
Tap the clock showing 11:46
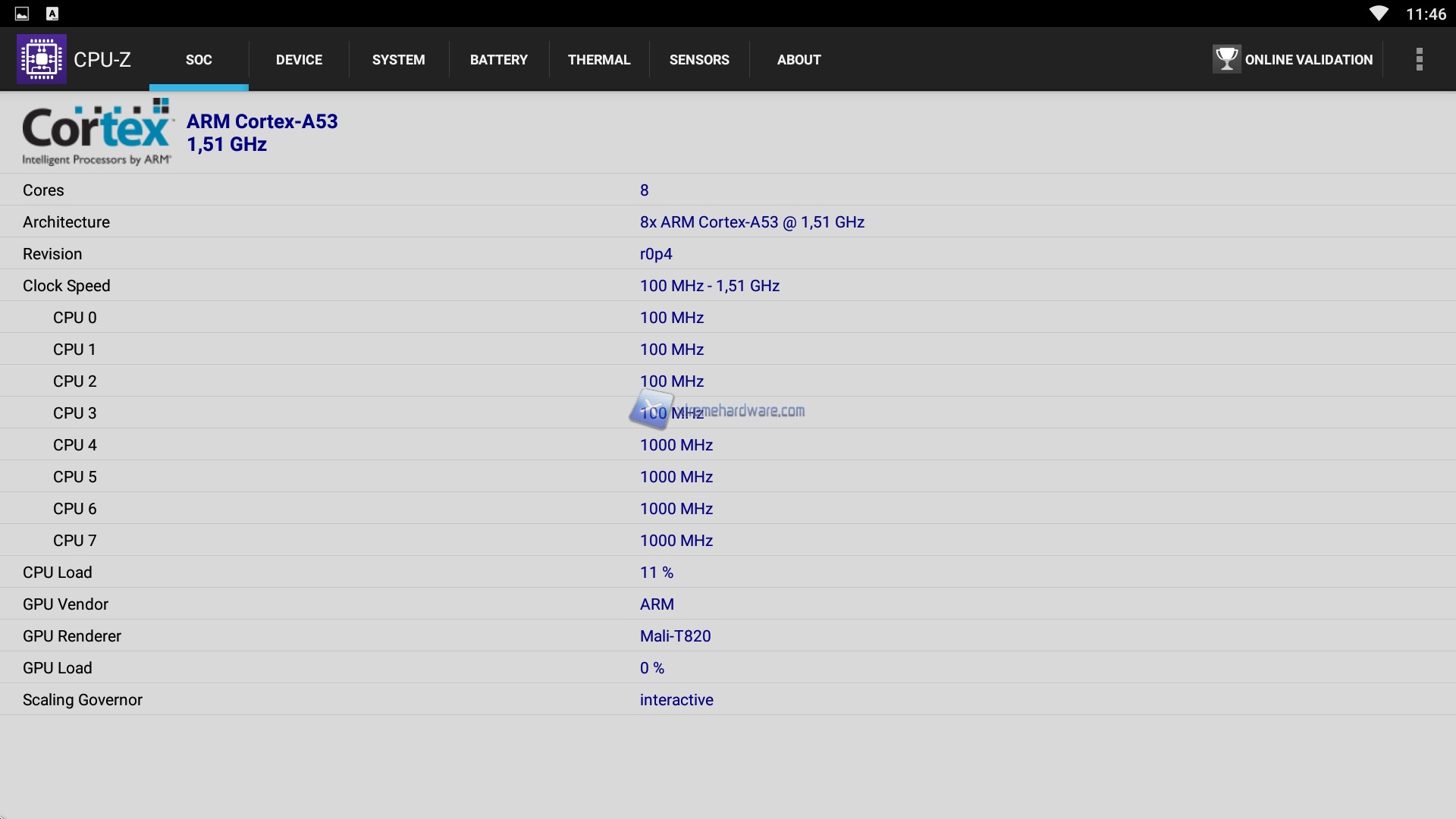point(1425,14)
